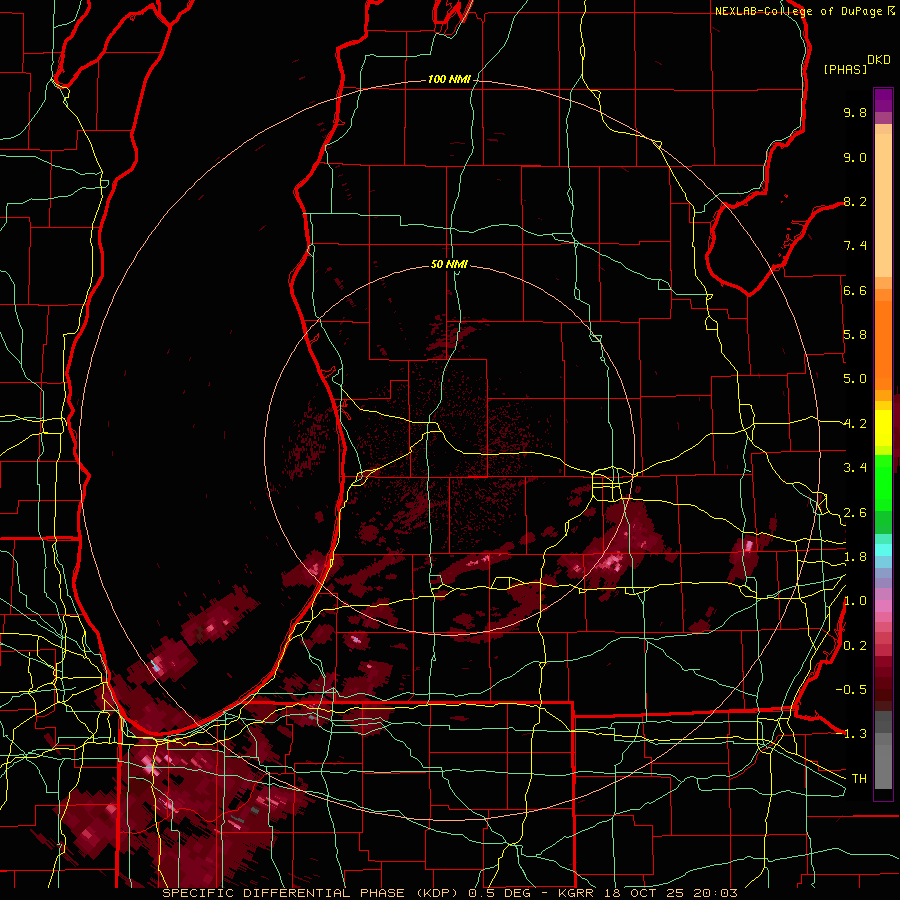Click the 1.8 scale value
The height and width of the screenshot is (900, 900).
point(855,557)
